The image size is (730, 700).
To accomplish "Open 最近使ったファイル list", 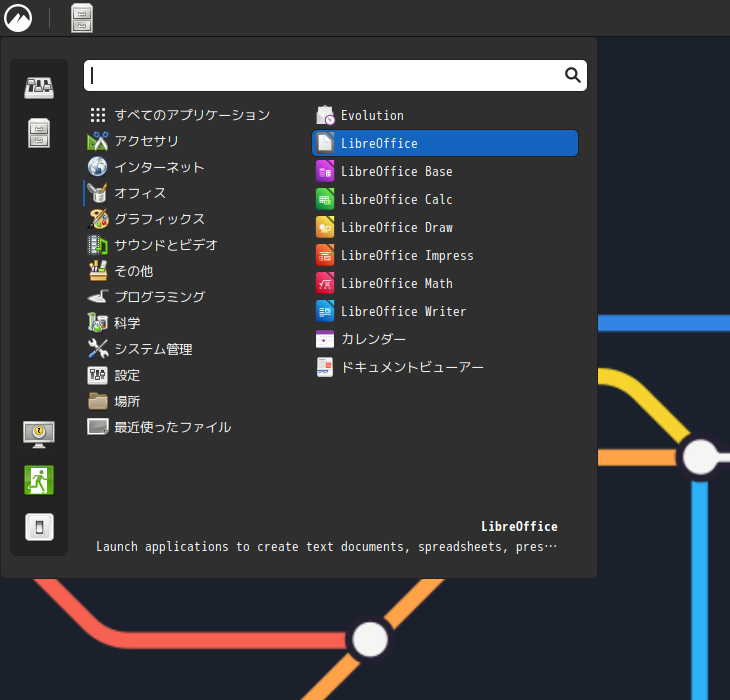I will 159,427.
